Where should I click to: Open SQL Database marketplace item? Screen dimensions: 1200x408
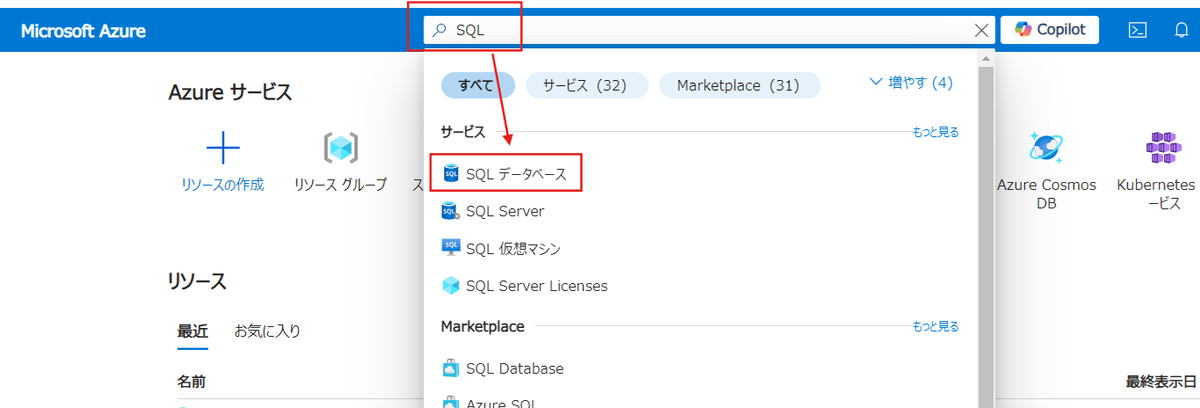[x=515, y=368]
